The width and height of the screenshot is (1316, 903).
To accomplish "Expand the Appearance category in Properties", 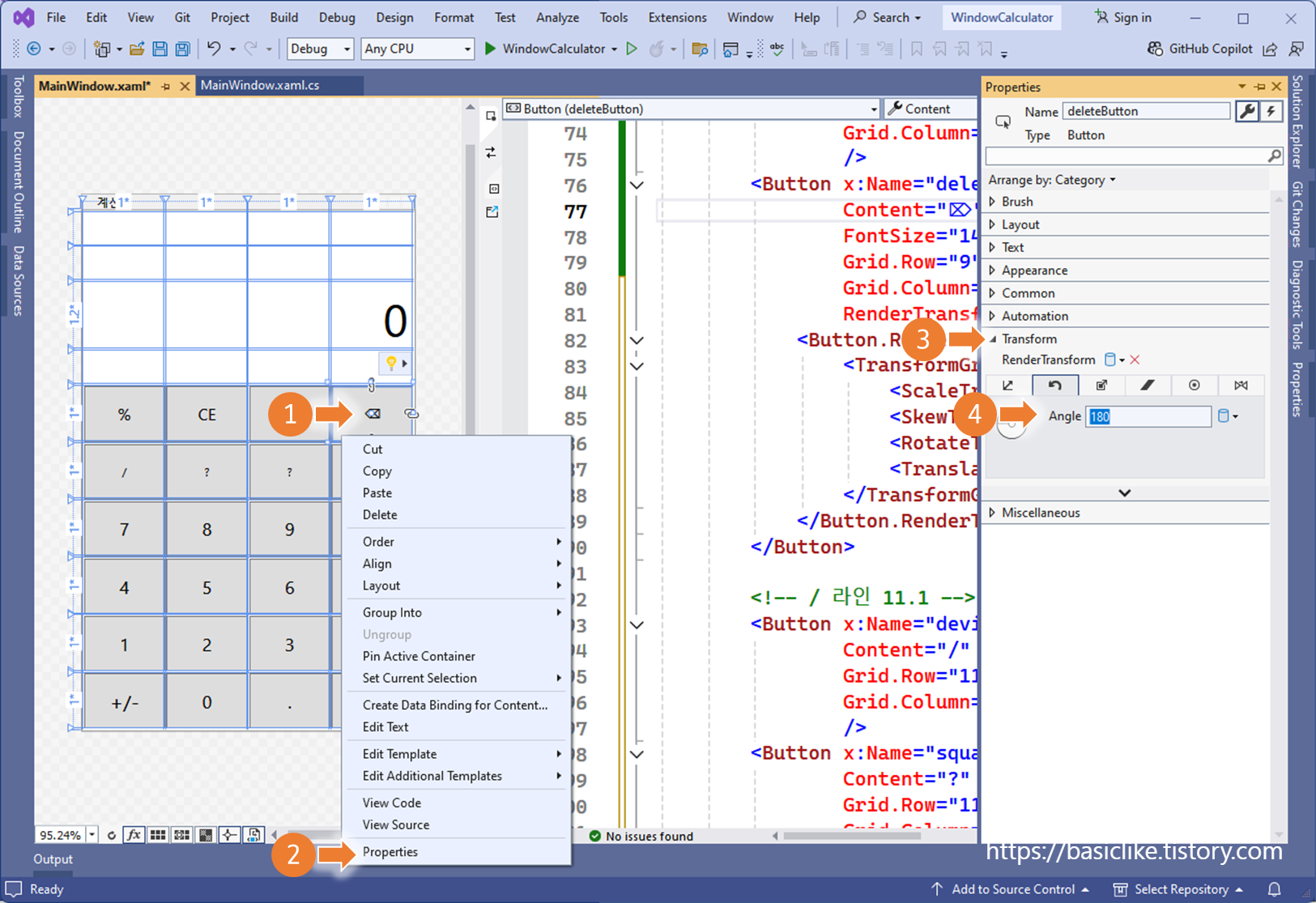I will click(993, 270).
